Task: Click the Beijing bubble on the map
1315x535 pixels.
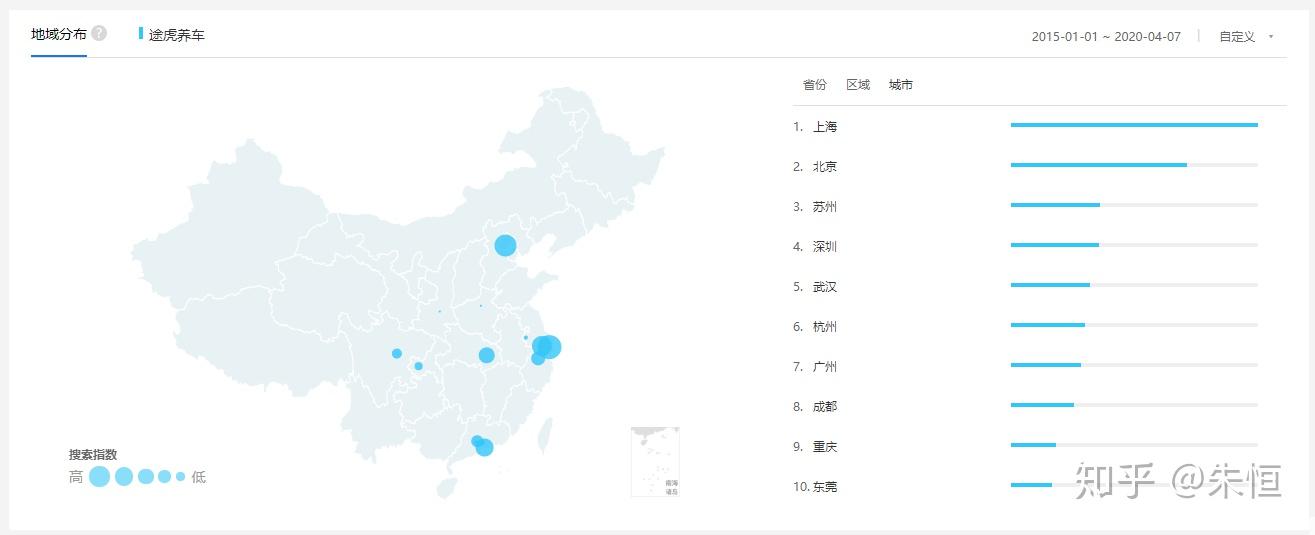Action: (x=505, y=245)
